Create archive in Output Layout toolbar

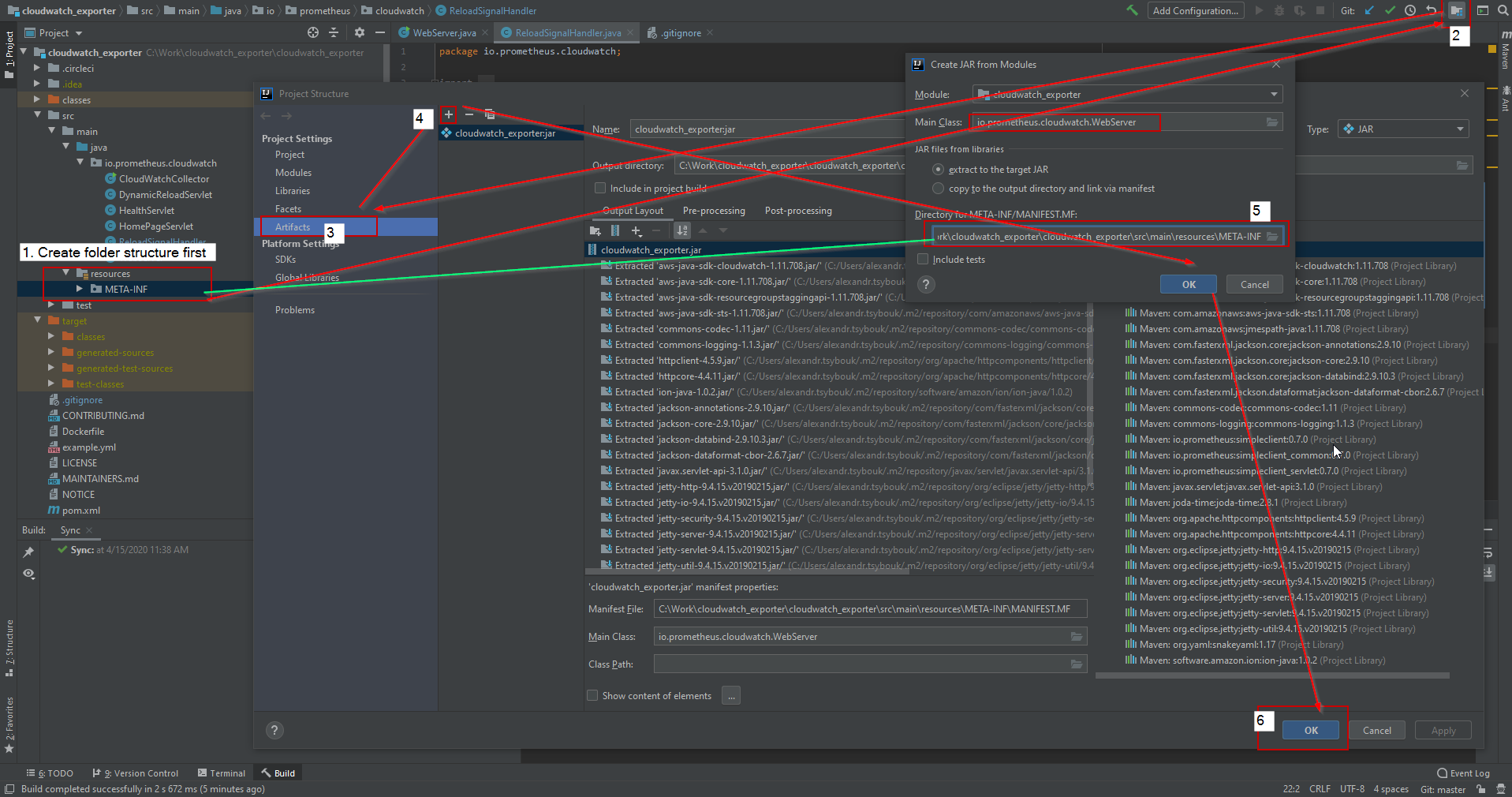tap(615, 230)
